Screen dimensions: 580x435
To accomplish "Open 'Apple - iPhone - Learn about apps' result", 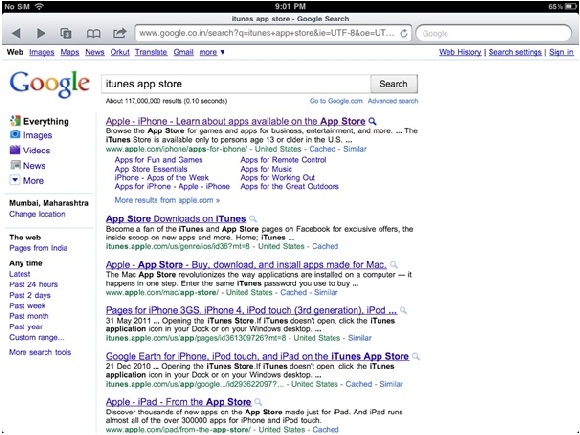I will click(235, 121).
